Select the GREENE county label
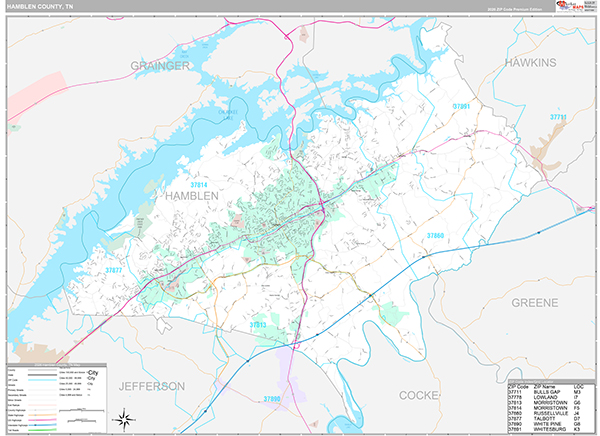 pyautogui.click(x=535, y=303)
